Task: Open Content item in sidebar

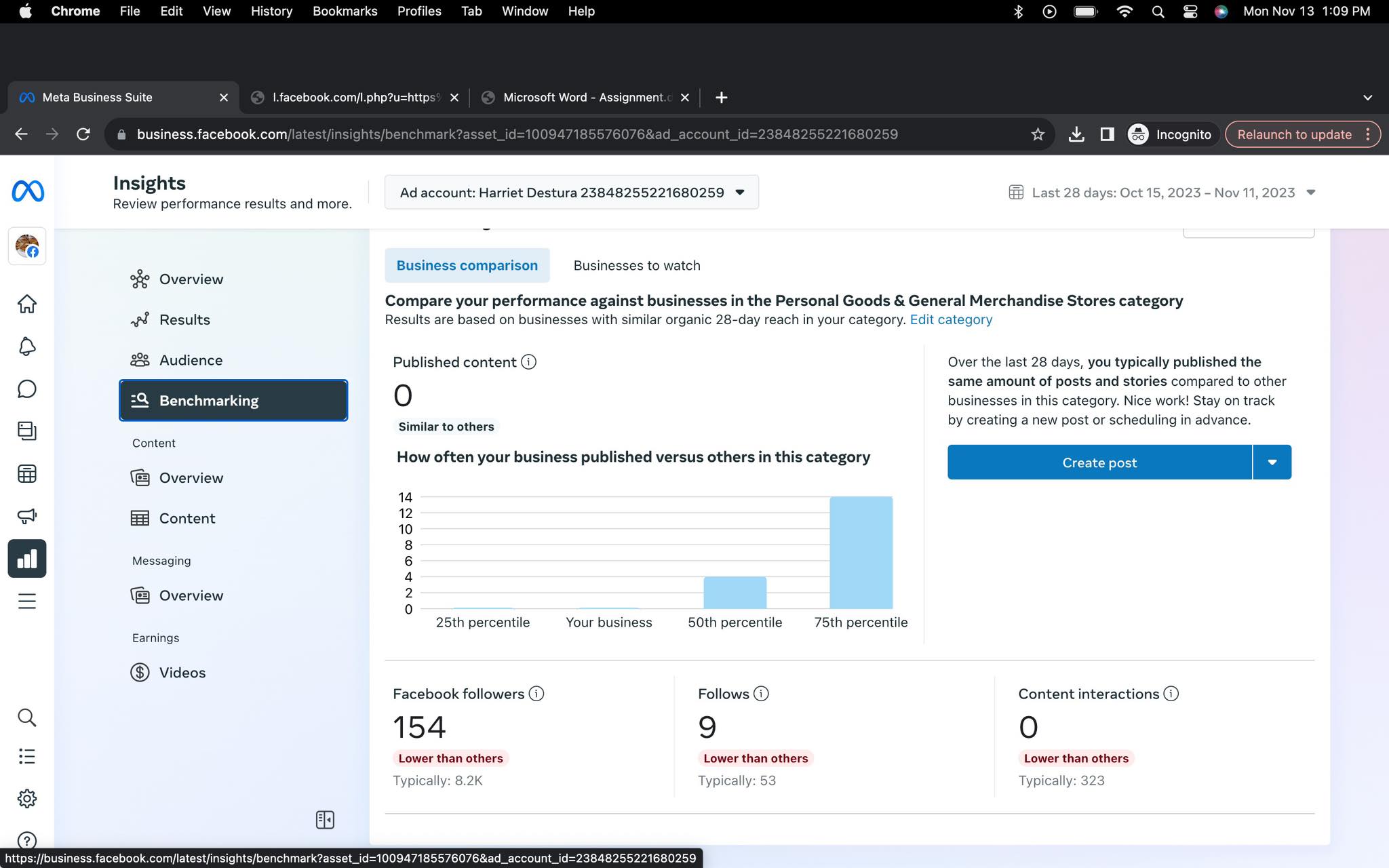Action: 233,519
